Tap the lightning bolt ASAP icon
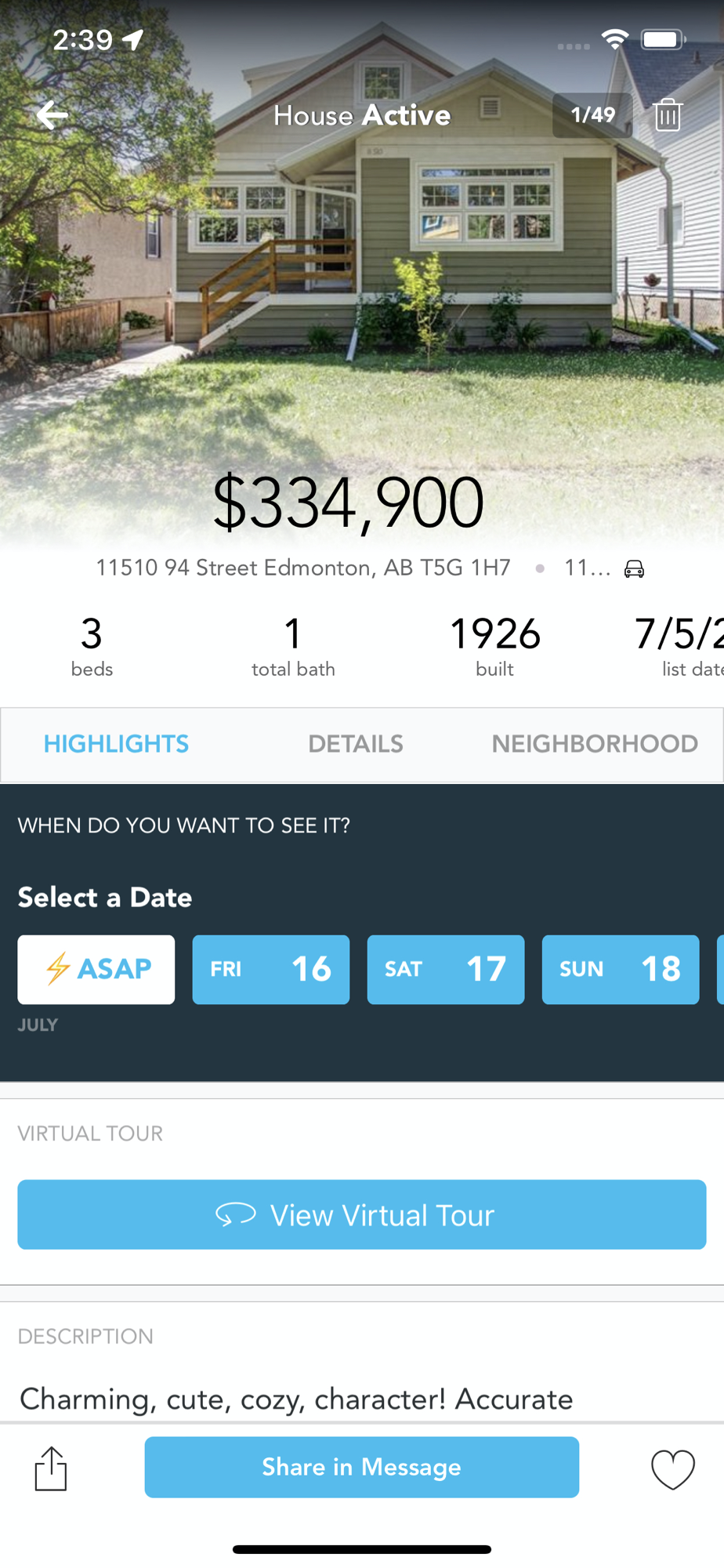724x1568 pixels. [58, 969]
